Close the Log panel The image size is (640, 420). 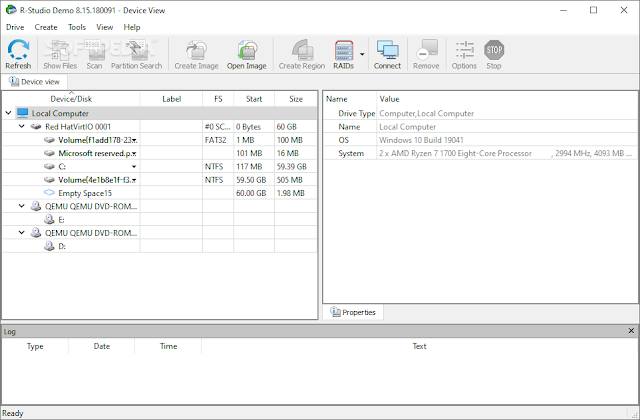tap(631, 331)
